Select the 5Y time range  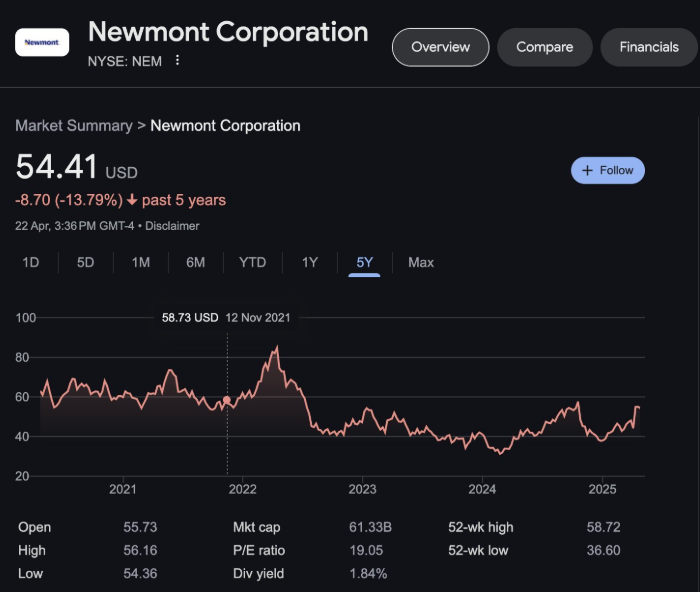(365, 262)
